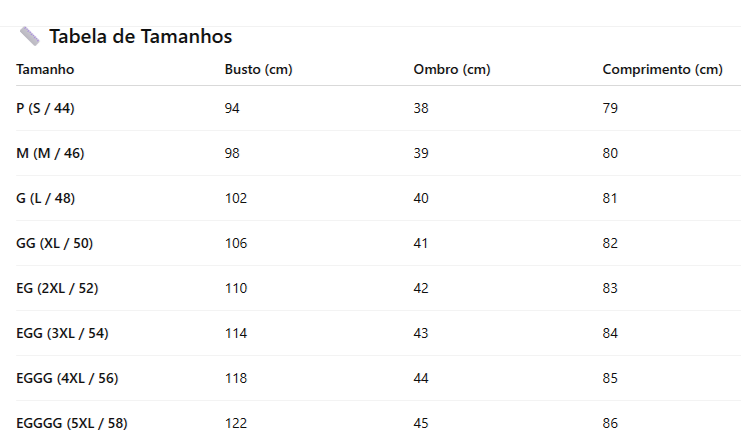Image resolution: width=741 pixels, height=446 pixels.
Task: Click the EGGGG (5XL / 58) size label
Action: [72, 423]
